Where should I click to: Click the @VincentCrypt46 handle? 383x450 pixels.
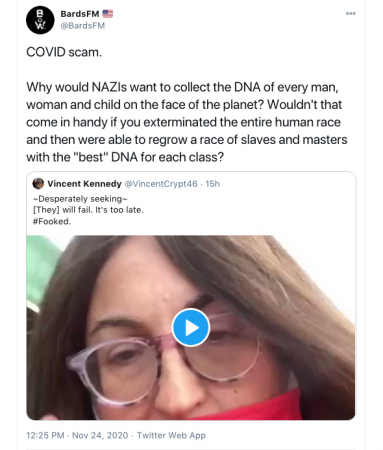click(x=161, y=184)
